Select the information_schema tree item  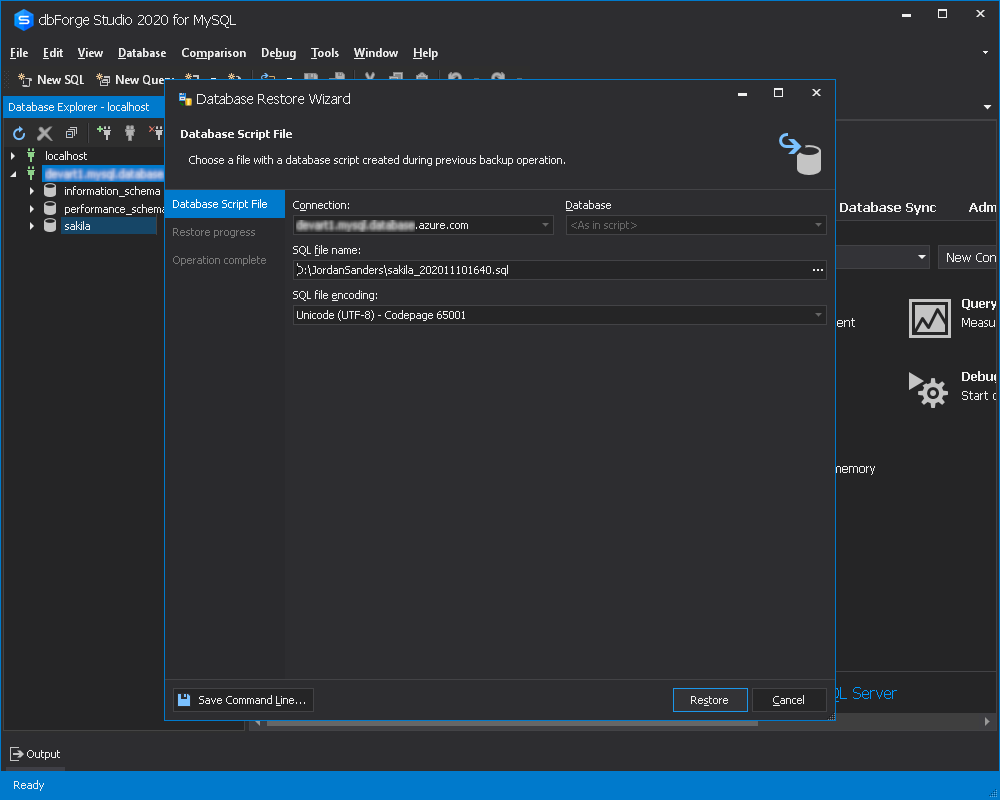click(x=112, y=191)
